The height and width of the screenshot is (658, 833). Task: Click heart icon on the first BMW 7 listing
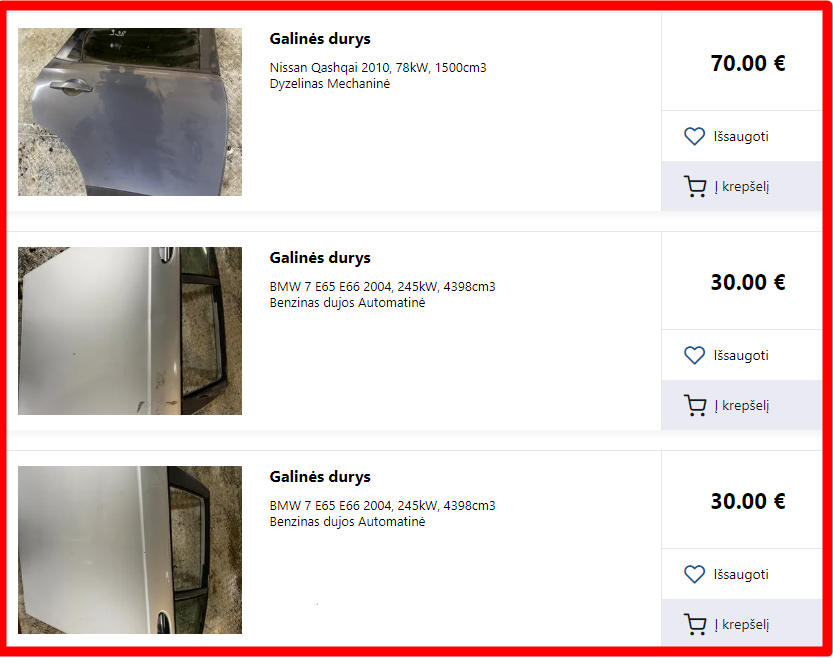pyautogui.click(x=694, y=355)
